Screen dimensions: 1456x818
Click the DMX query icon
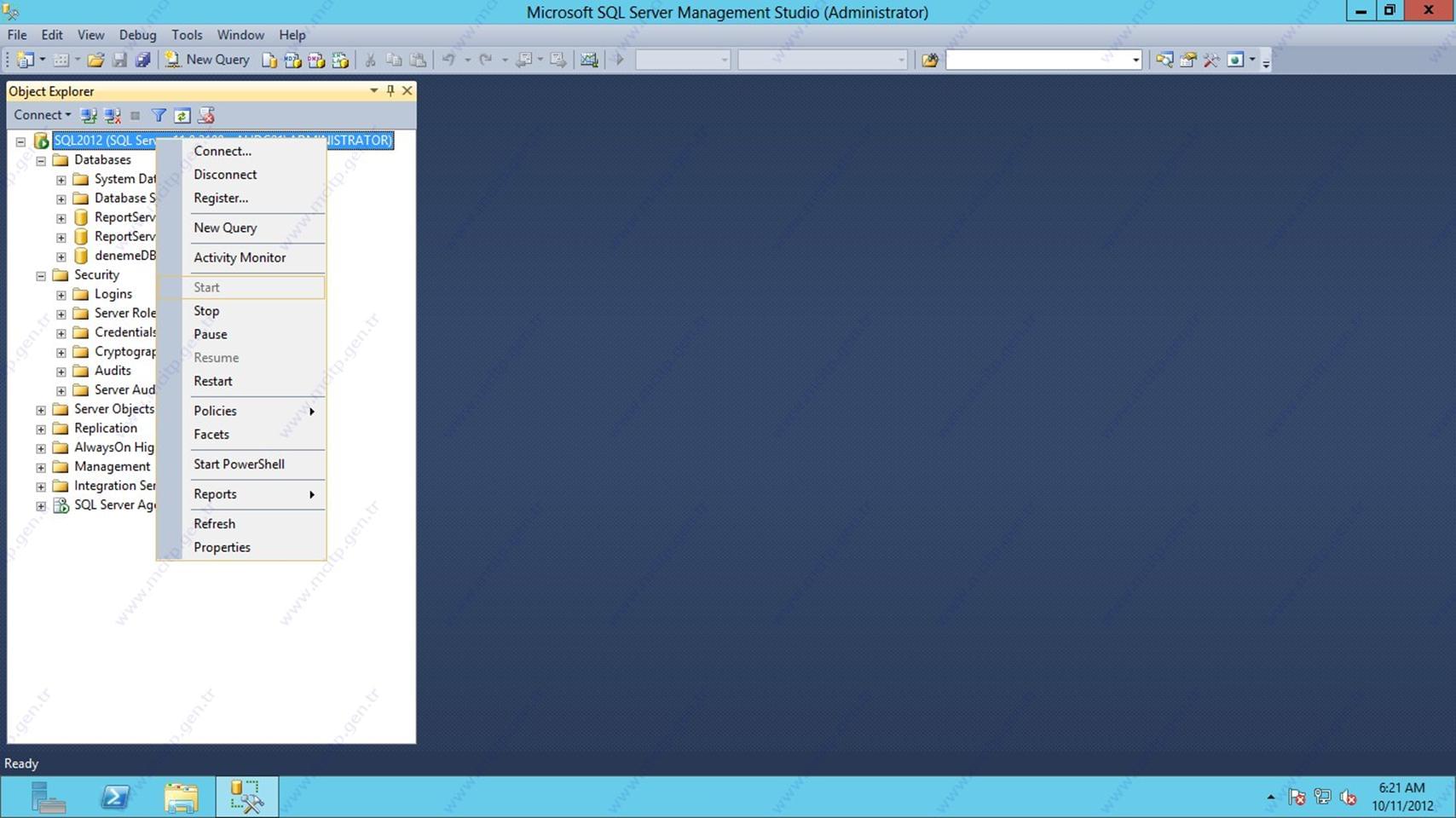pos(316,60)
